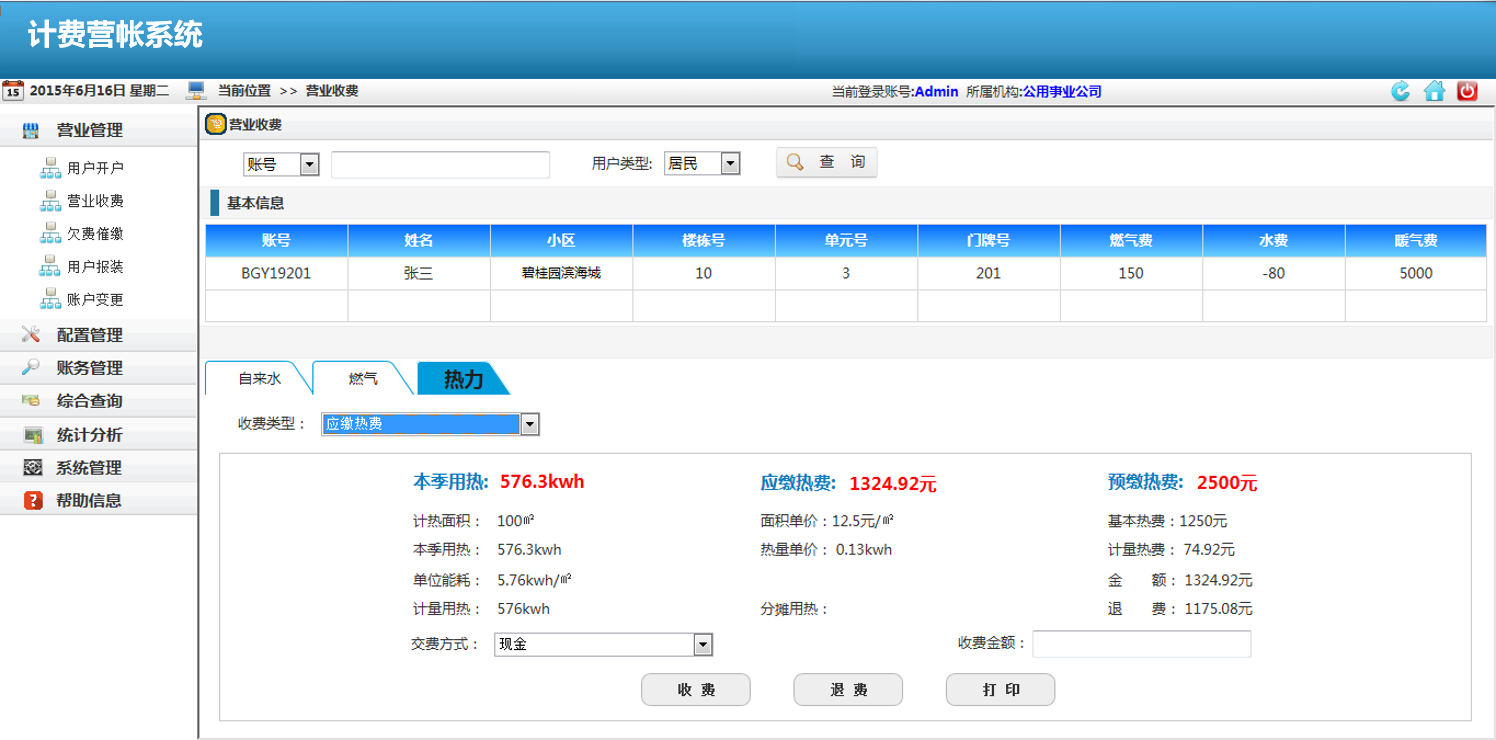The image size is (1496, 740).
Task: Expand the 统计分析 menu section
Action: [99, 435]
